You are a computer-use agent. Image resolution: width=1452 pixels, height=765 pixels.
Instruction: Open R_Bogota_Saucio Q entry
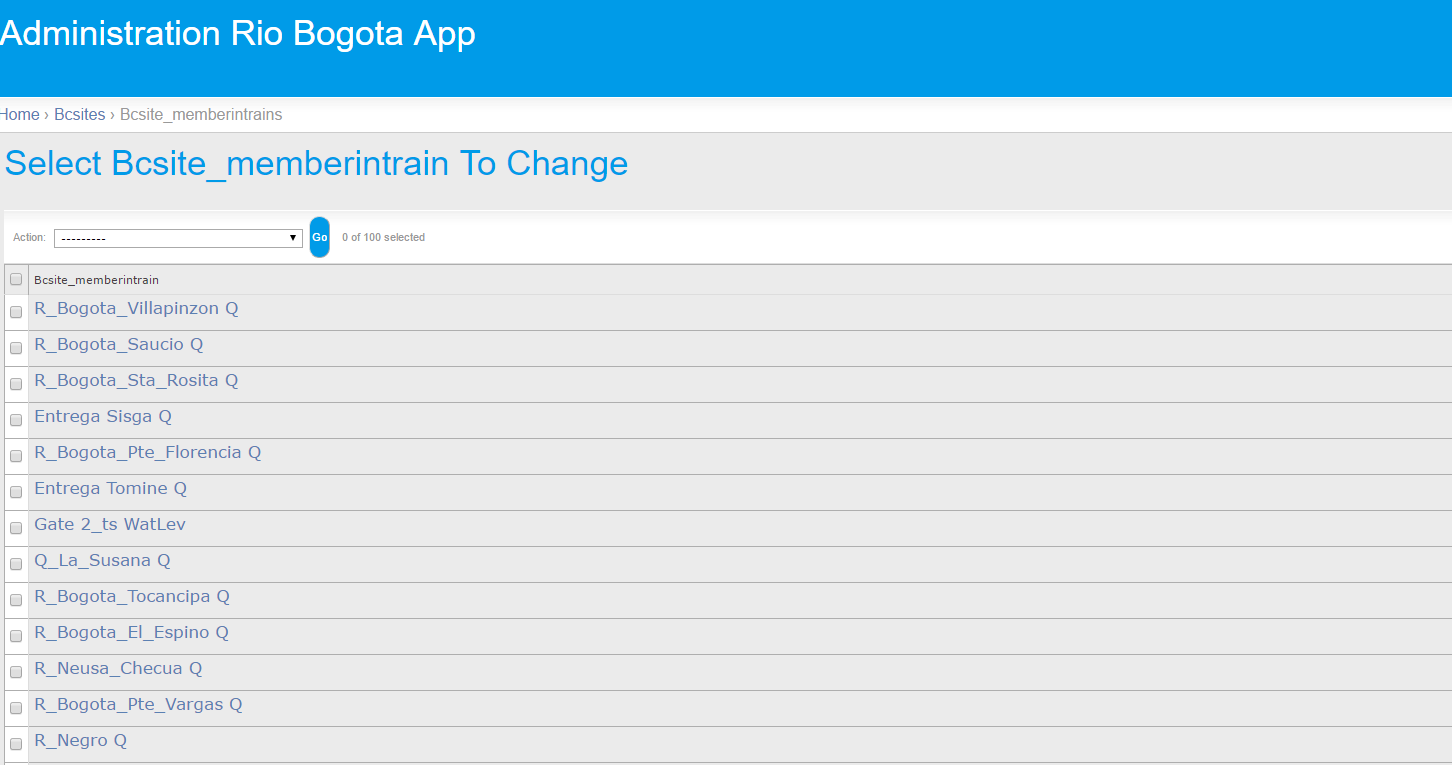pos(119,345)
